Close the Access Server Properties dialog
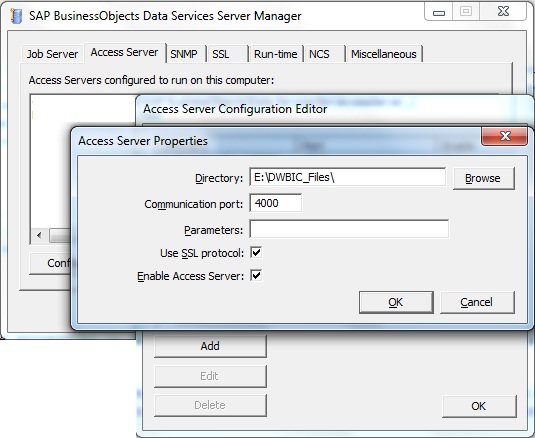This screenshot has width=535, height=438. (504, 136)
